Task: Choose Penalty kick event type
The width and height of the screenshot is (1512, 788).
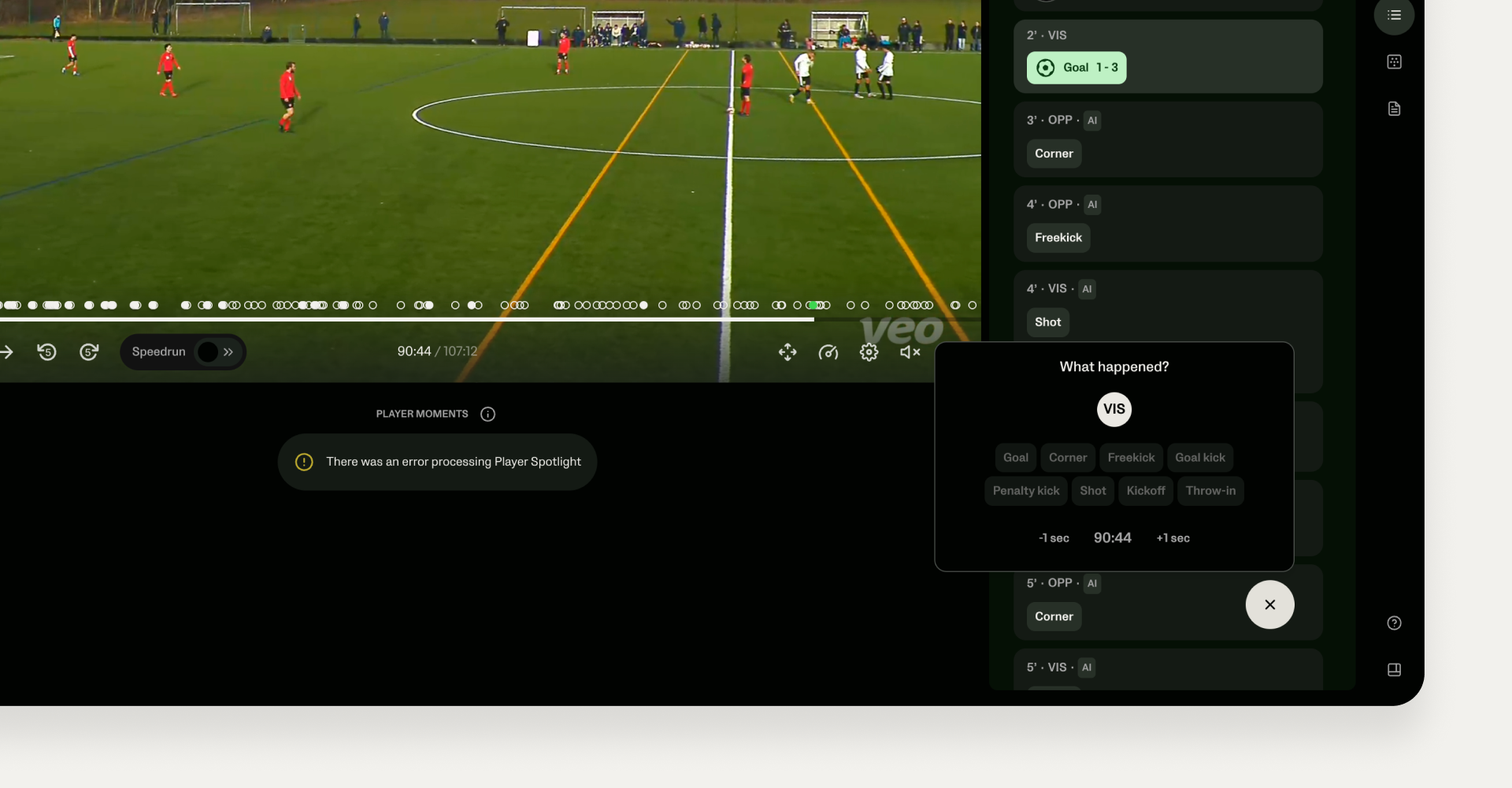Action: point(1026,491)
